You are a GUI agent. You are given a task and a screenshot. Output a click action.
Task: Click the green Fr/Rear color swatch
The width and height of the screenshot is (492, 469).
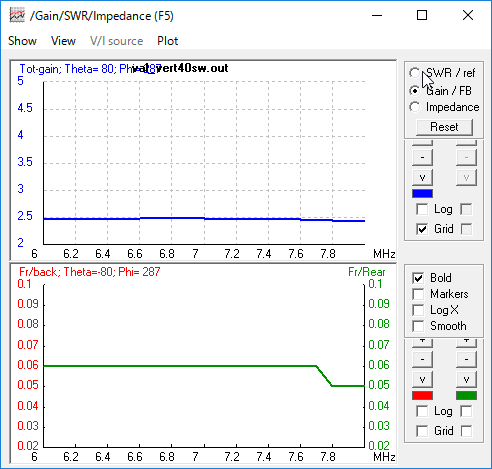tap(466, 395)
